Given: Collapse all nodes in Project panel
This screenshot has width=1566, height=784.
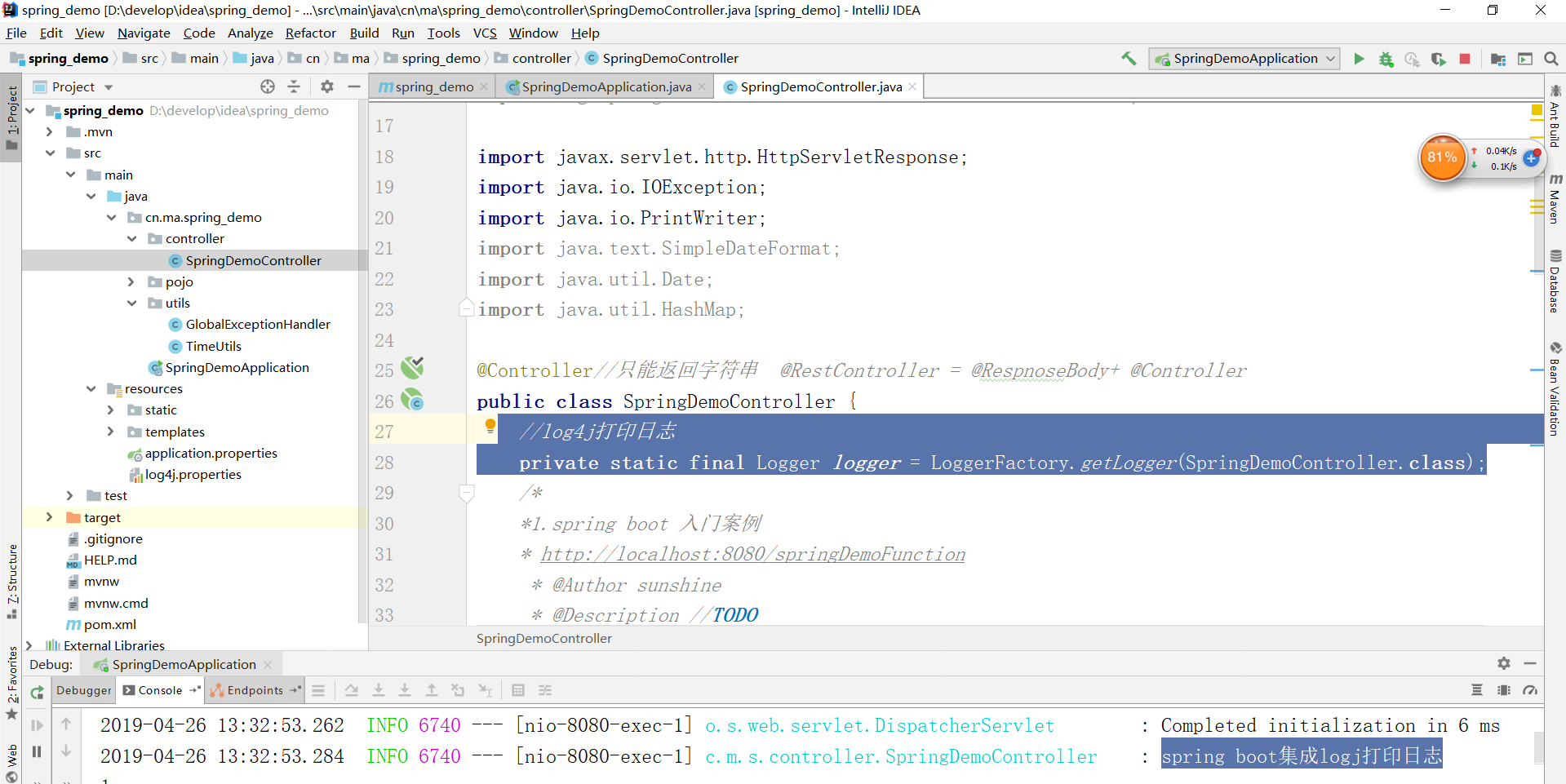Looking at the screenshot, I should [x=294, y=86].
